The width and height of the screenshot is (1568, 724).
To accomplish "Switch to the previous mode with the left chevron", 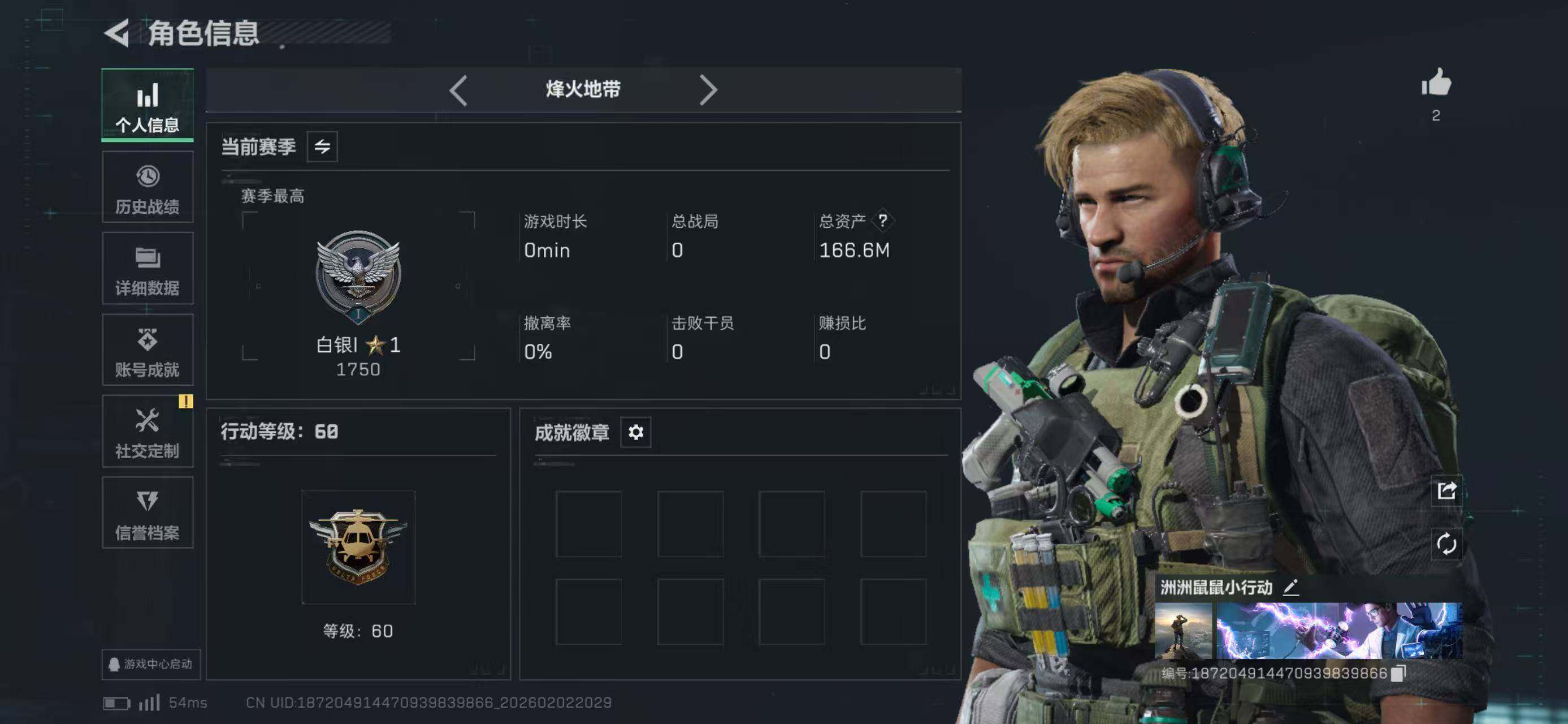I will coord(458,90).
